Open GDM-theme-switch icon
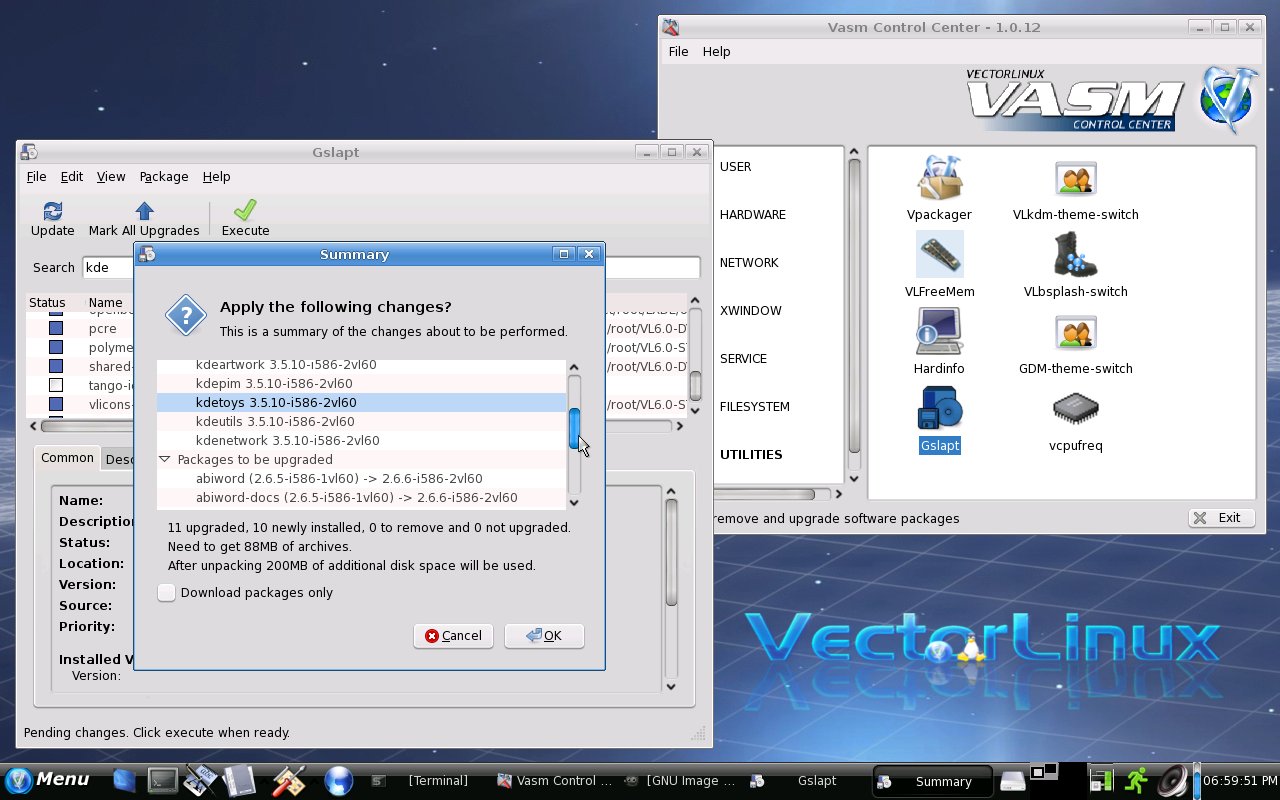Screen dimensions: 1280x800 [x=1075, y=332]
